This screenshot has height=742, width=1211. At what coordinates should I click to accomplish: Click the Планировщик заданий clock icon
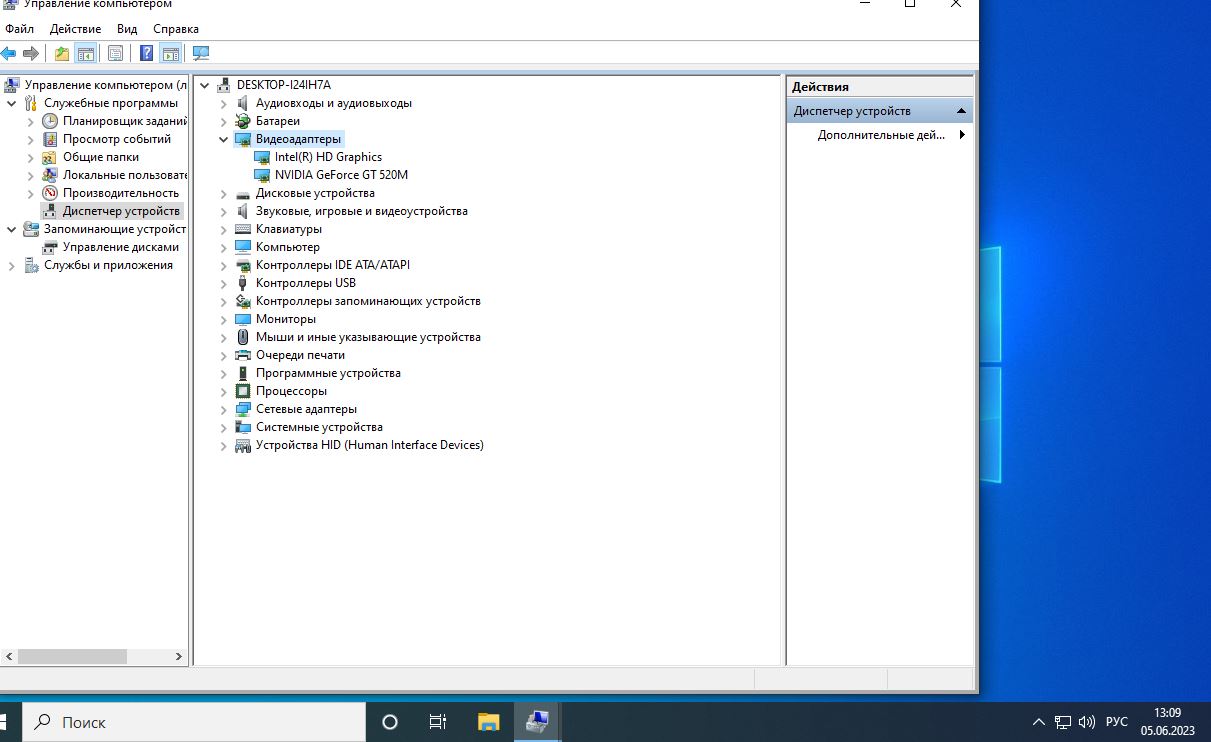tap(50, 121)
